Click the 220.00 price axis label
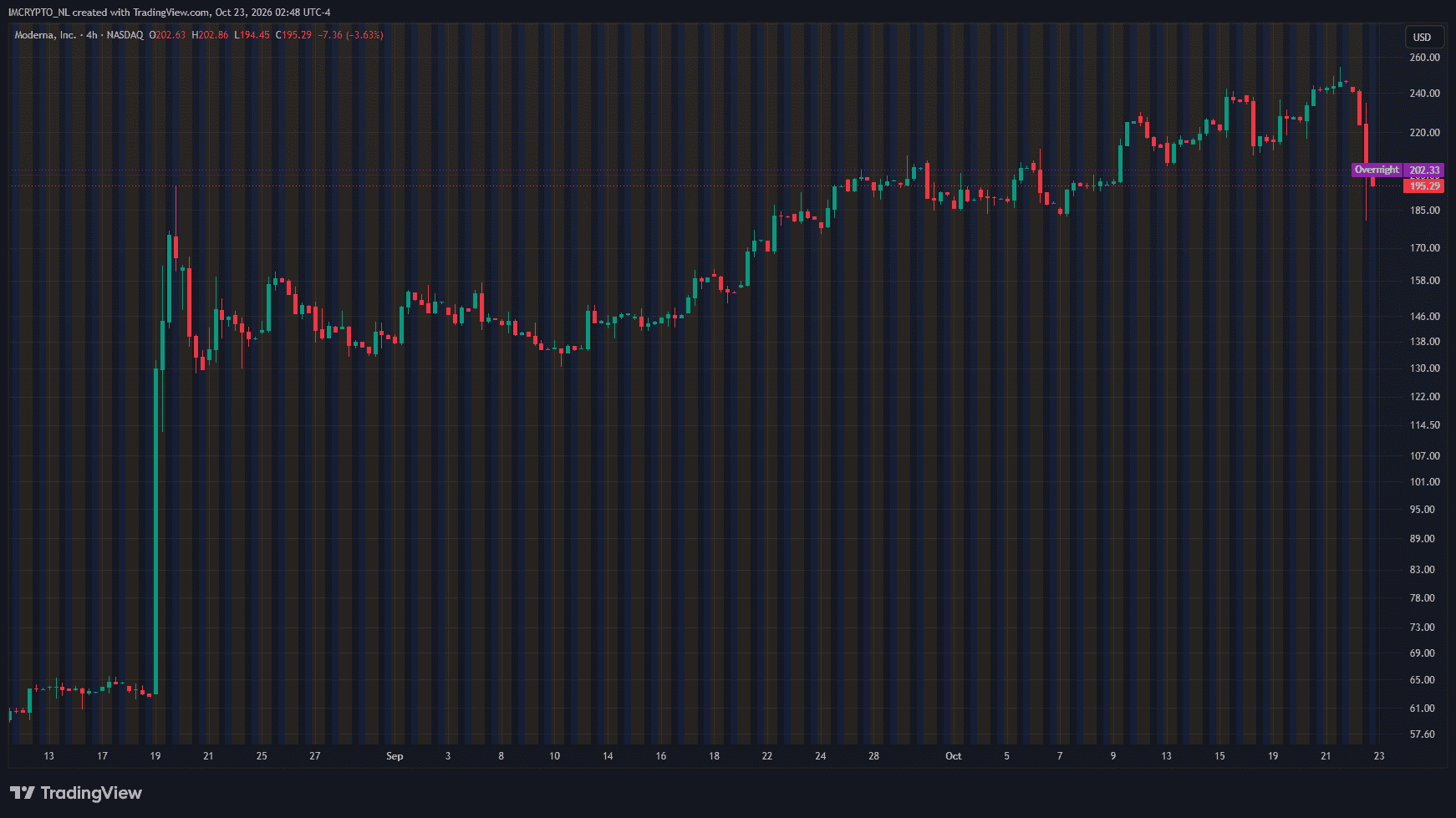This screenshot has height=818, width=1456. click(1424, 133)
